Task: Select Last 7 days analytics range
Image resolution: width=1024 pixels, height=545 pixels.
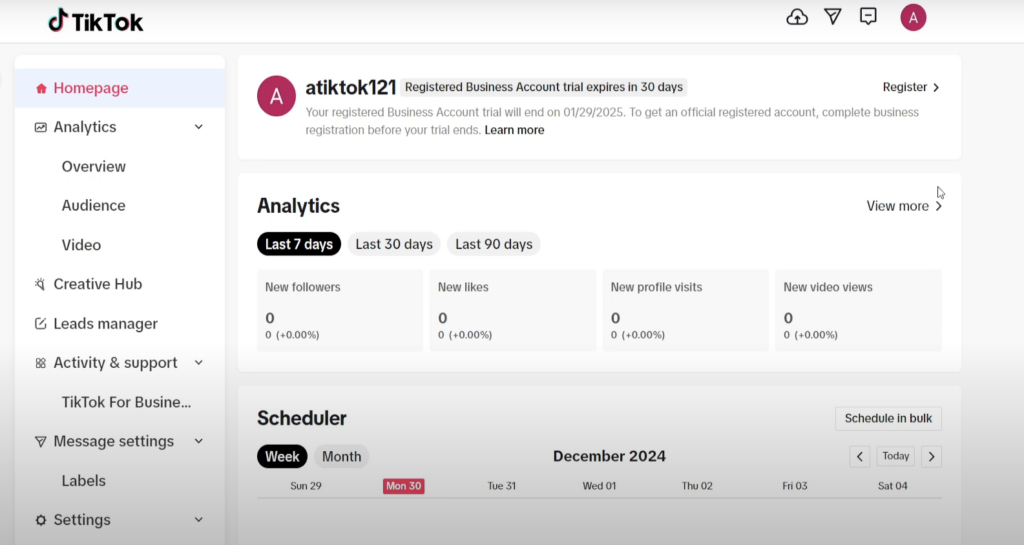Action: (298, 244)
